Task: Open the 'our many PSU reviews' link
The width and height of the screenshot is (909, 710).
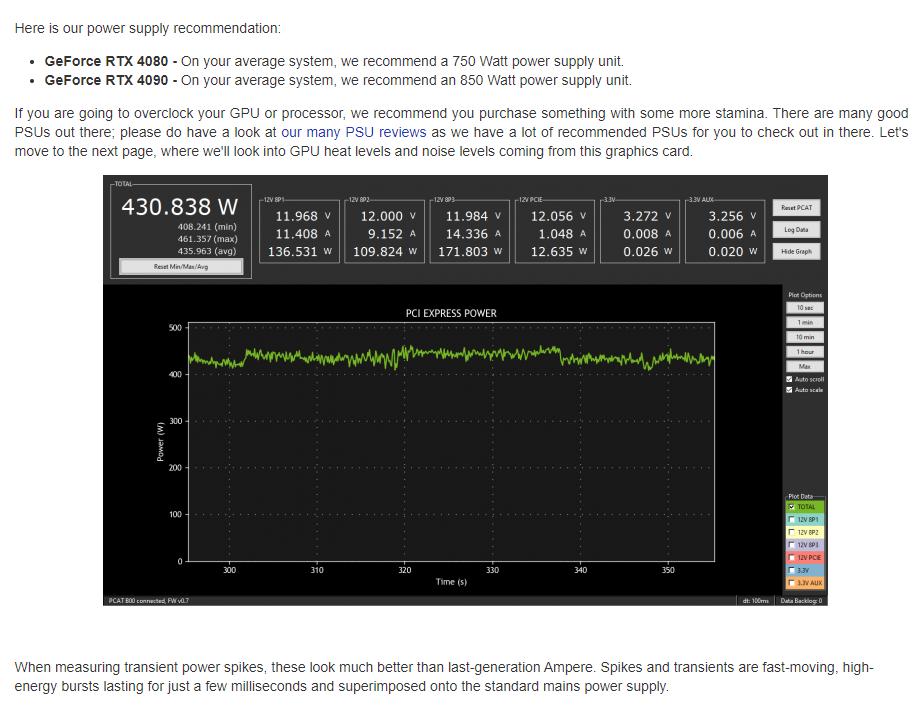Action: coord(354,132)
